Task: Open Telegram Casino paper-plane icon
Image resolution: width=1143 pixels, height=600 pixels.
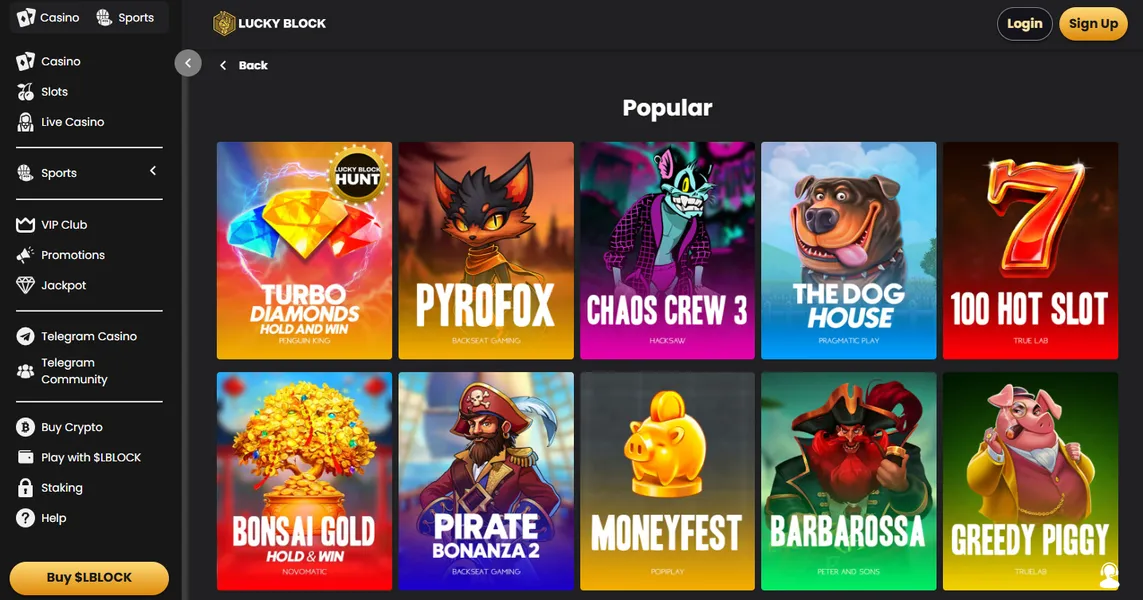Action: [26, 336]
